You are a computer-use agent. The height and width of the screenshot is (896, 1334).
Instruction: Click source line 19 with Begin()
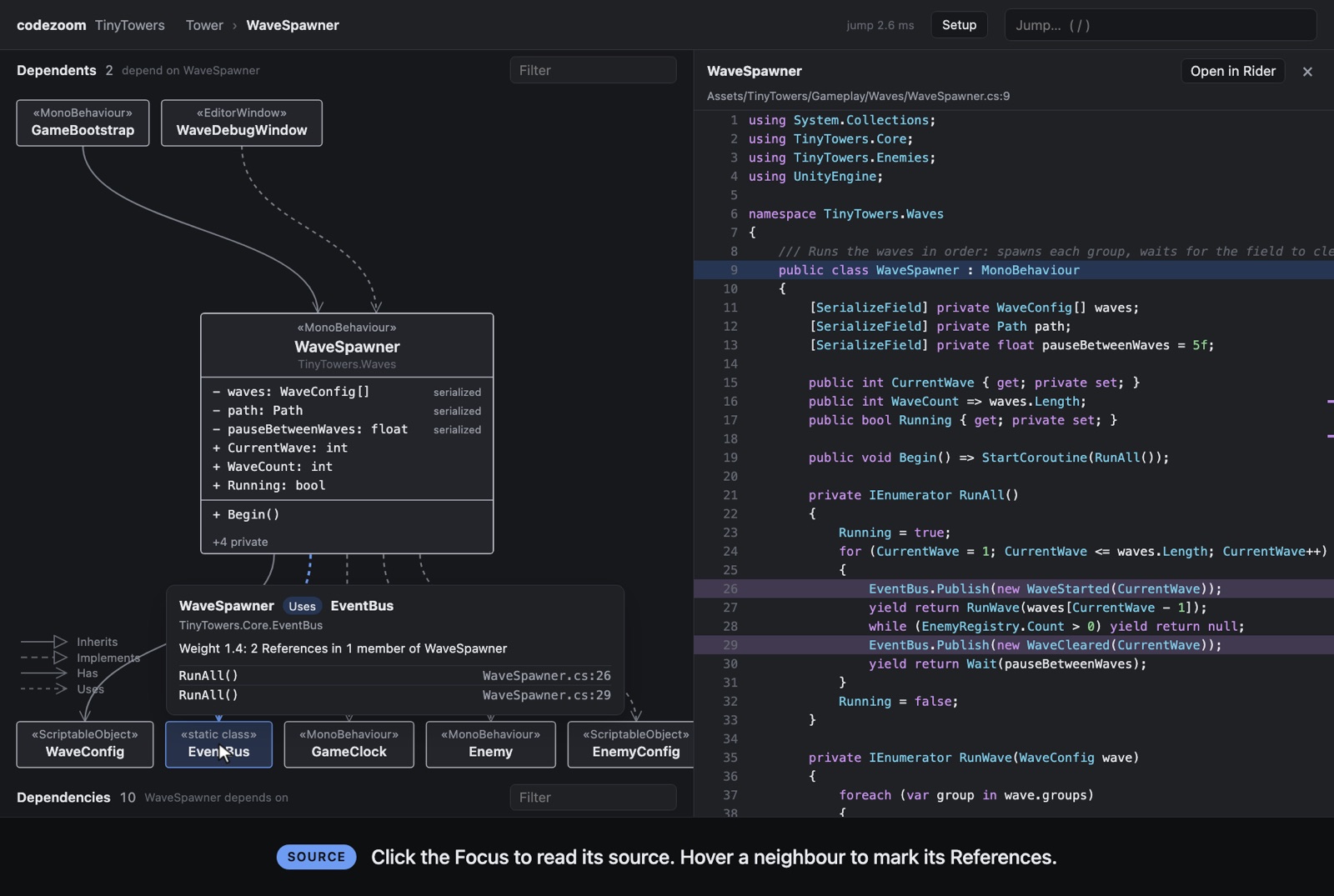1014,458
